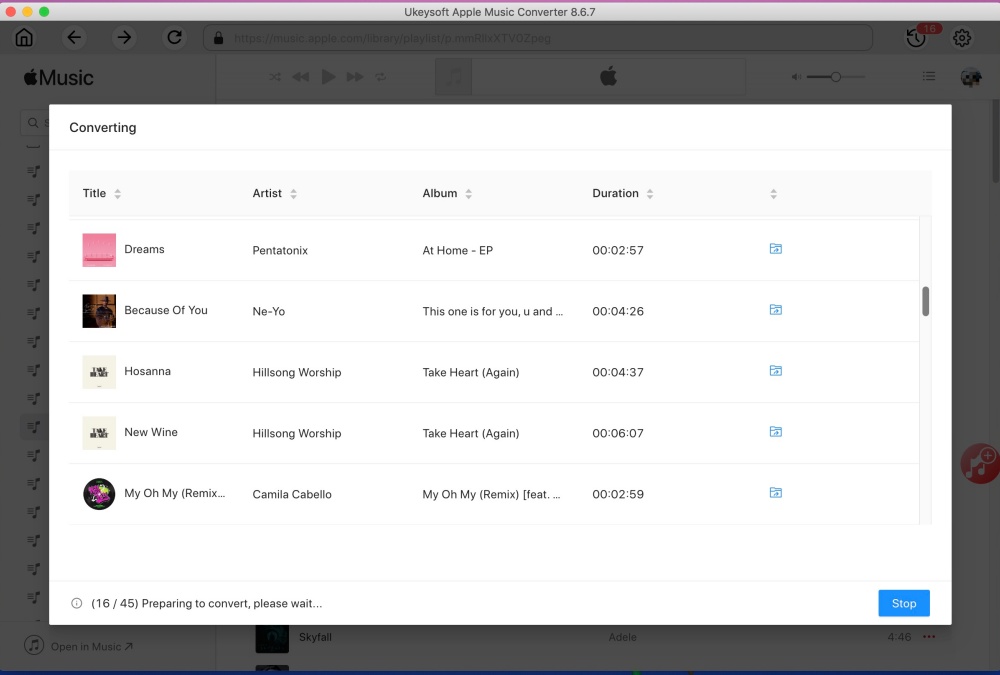Click the conversion History clock icon
Screen dimensions: 1000x675
click(x=916, y=37)
